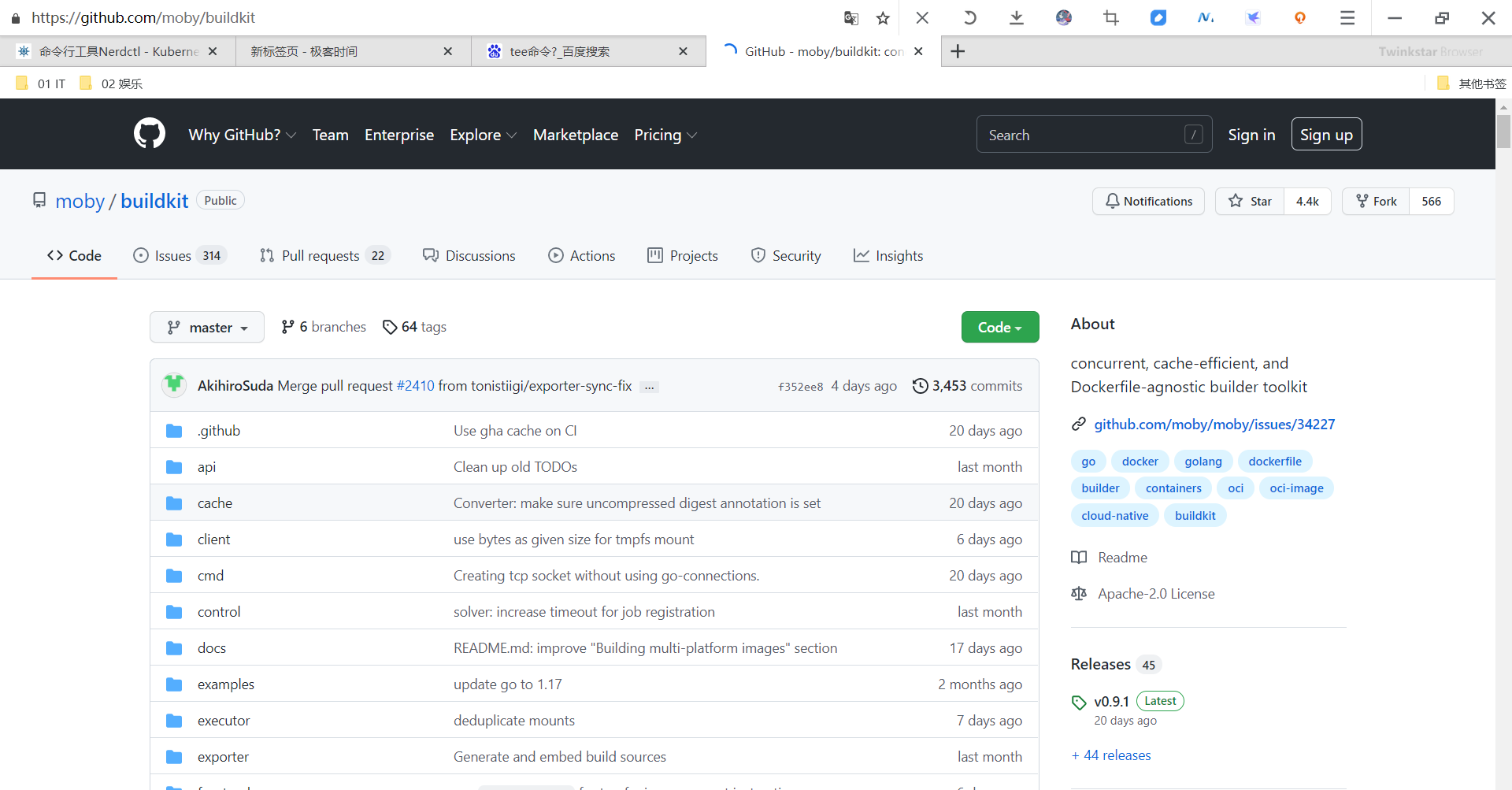Open the Insights tab

click(x=888, y=255)
